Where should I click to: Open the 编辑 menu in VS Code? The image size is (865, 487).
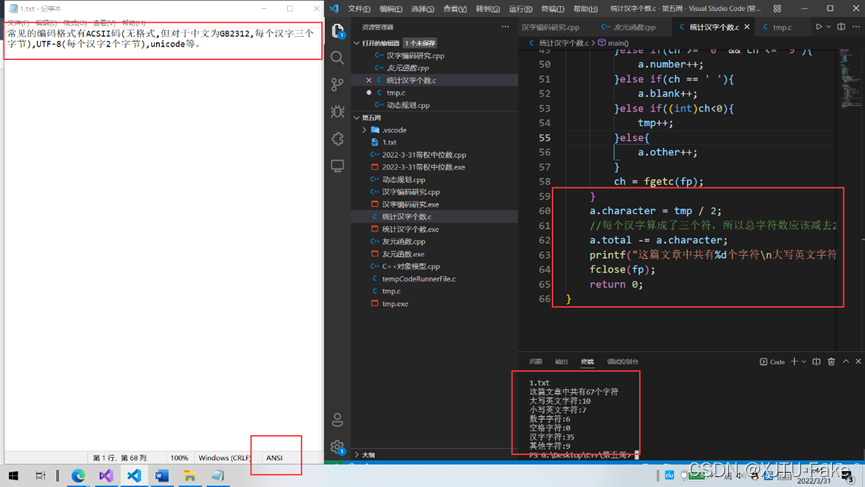pyautogui.click(x=391, y=9)
